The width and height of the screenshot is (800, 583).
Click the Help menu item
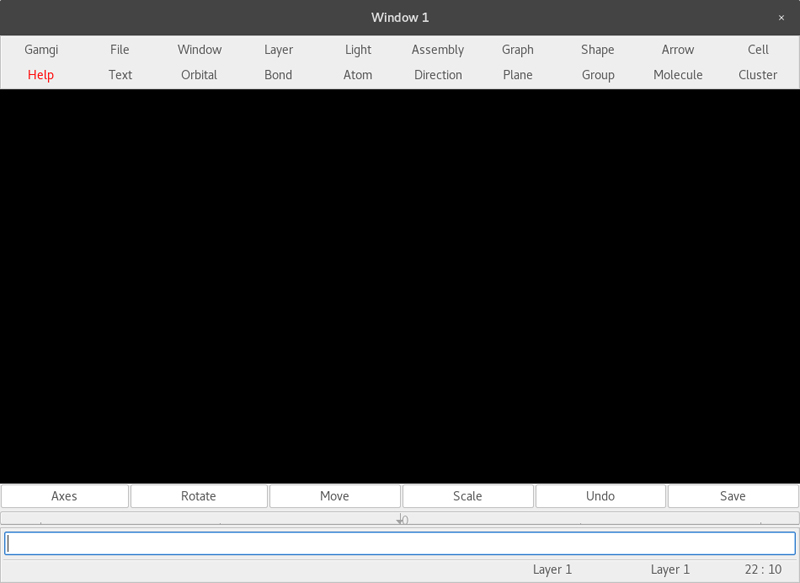tap(41, 75)
